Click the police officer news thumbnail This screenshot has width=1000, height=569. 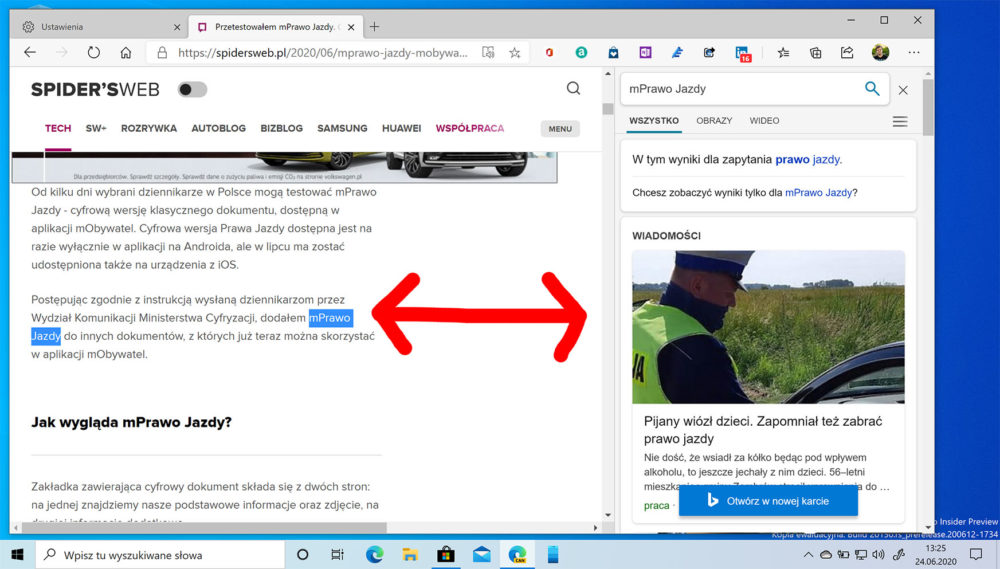(768, 327)
